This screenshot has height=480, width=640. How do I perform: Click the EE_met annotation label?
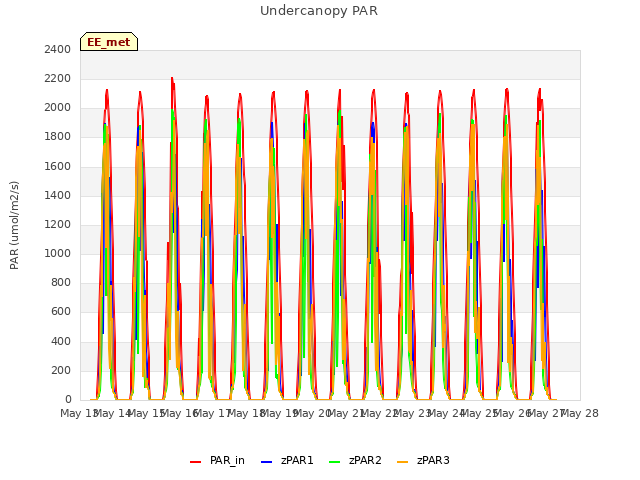(x=109, y=42)
